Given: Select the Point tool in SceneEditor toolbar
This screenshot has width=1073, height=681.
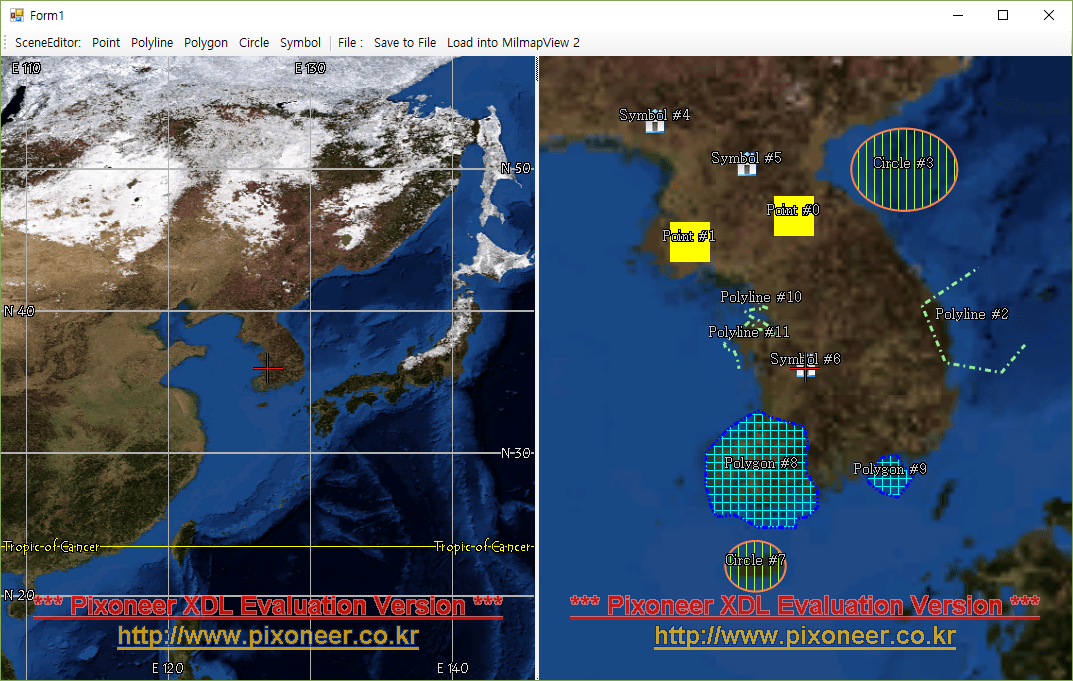Looking at the screenshot, I should point(105,42).
